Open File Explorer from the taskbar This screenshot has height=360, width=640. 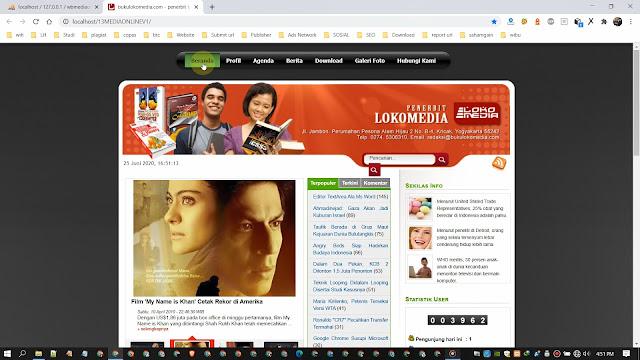[x=38, y=353]
